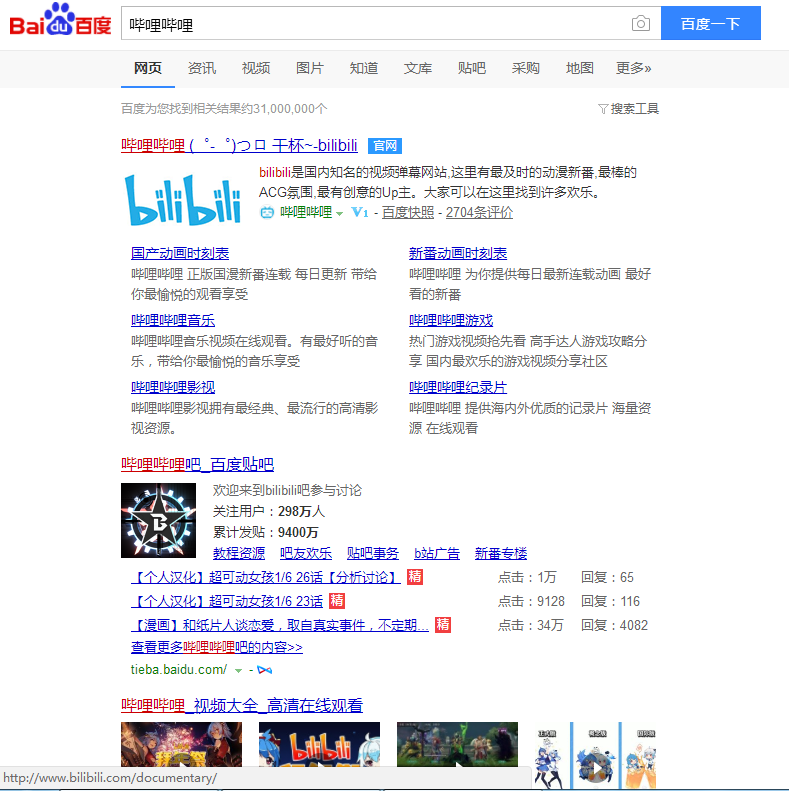Expand the arrow next to tieba.baidu.com
The width and height of the screenshot is (789, 791).
pos(238,670)
